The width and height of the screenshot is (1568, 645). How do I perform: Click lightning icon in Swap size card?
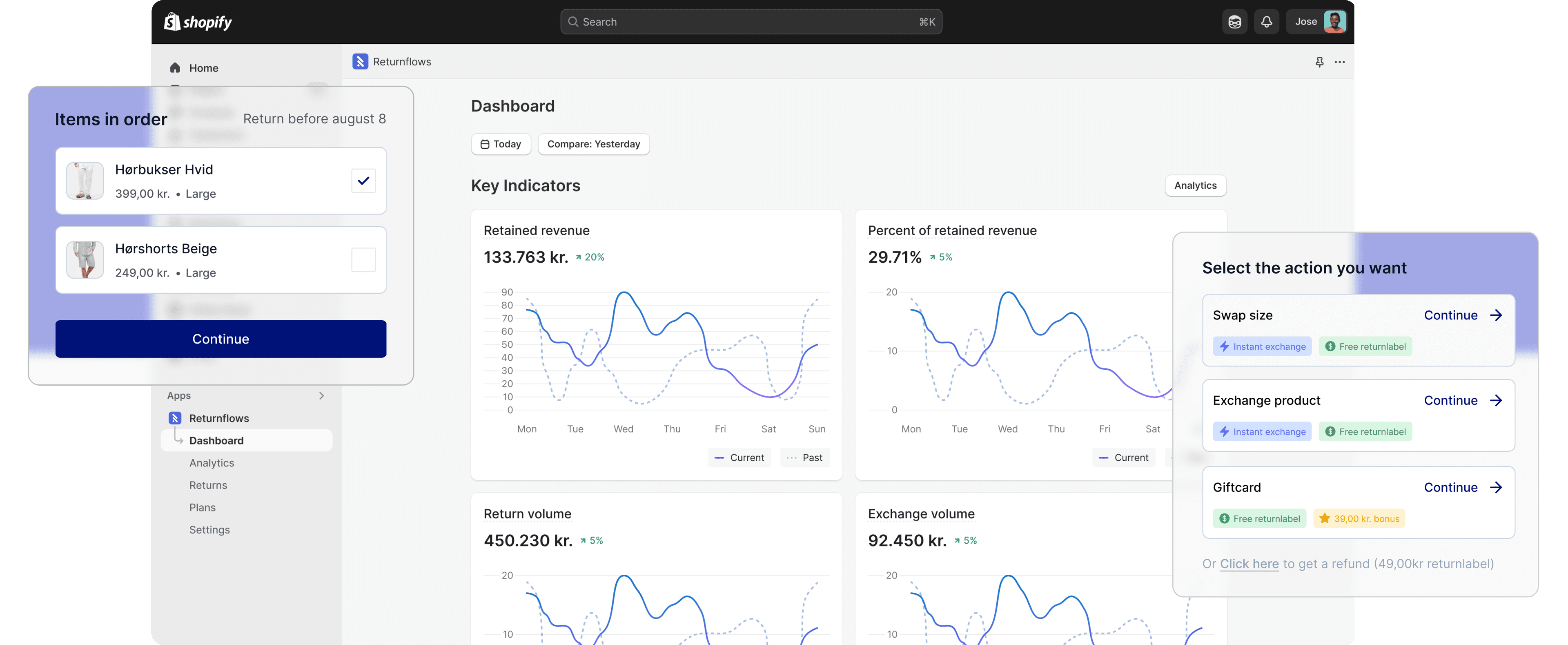tap(1224, 346)
